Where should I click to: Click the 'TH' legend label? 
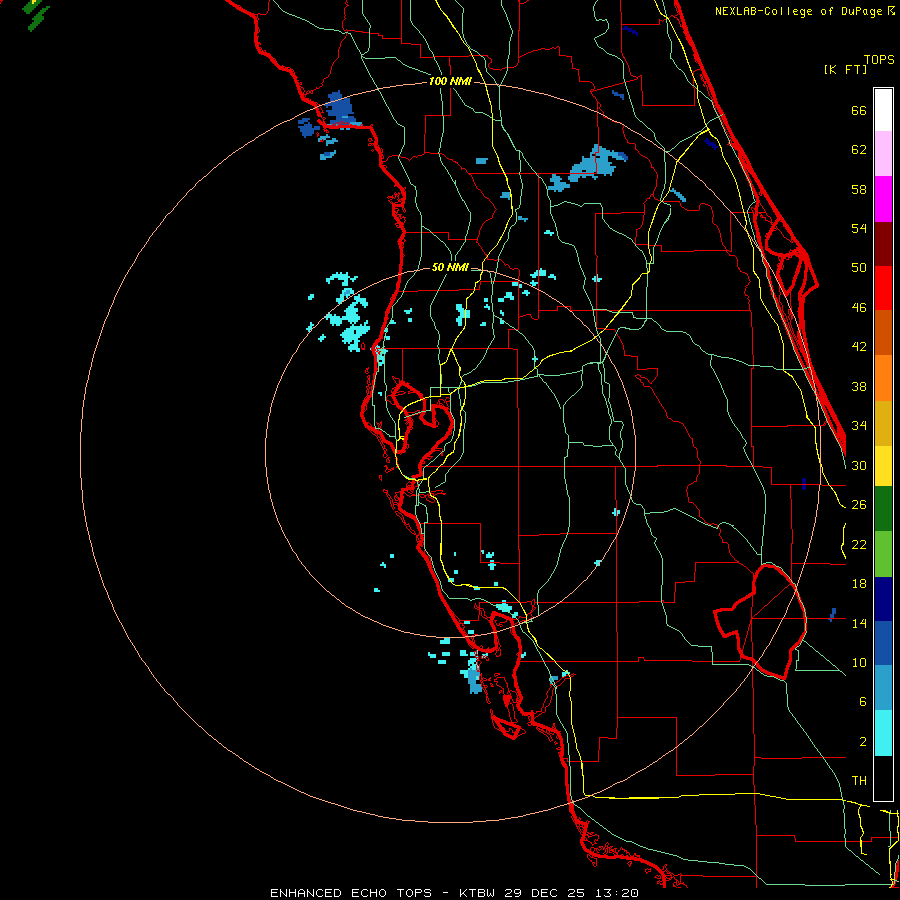coord(859,781)
